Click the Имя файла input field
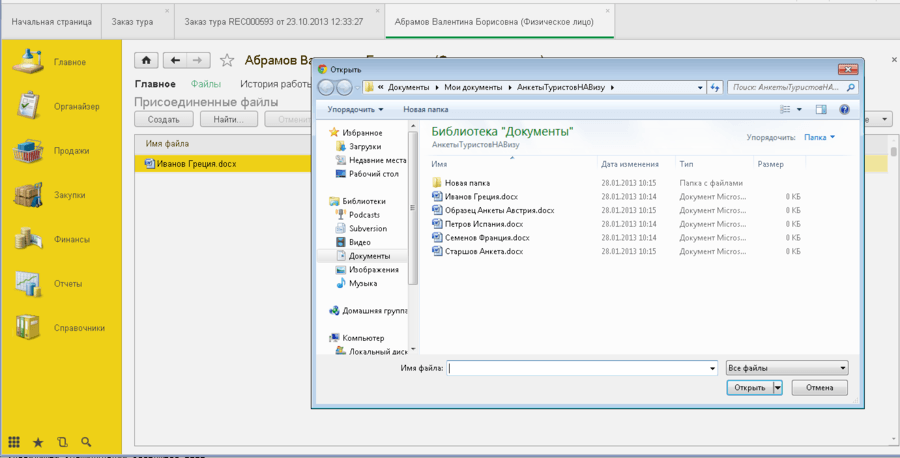 point(577,368)
